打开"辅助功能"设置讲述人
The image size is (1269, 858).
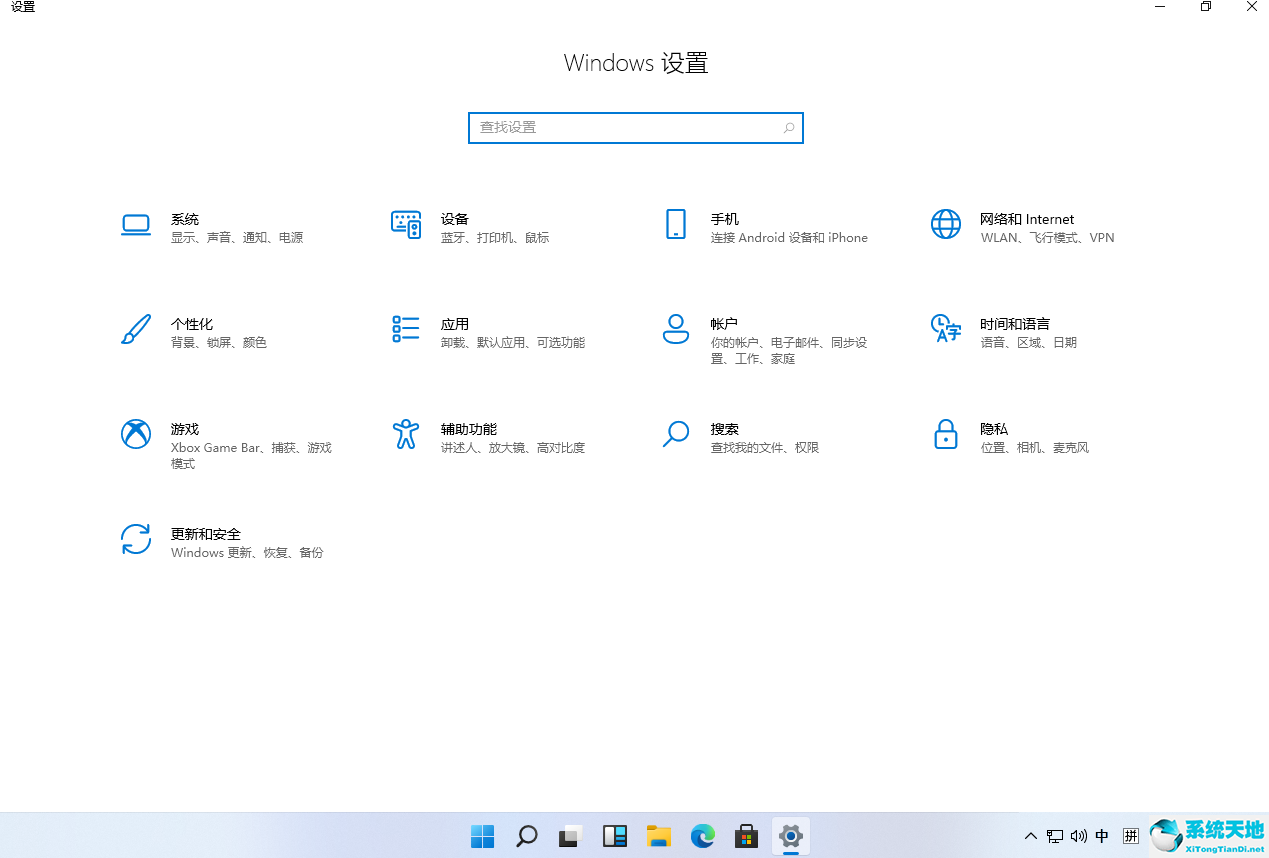468,436
